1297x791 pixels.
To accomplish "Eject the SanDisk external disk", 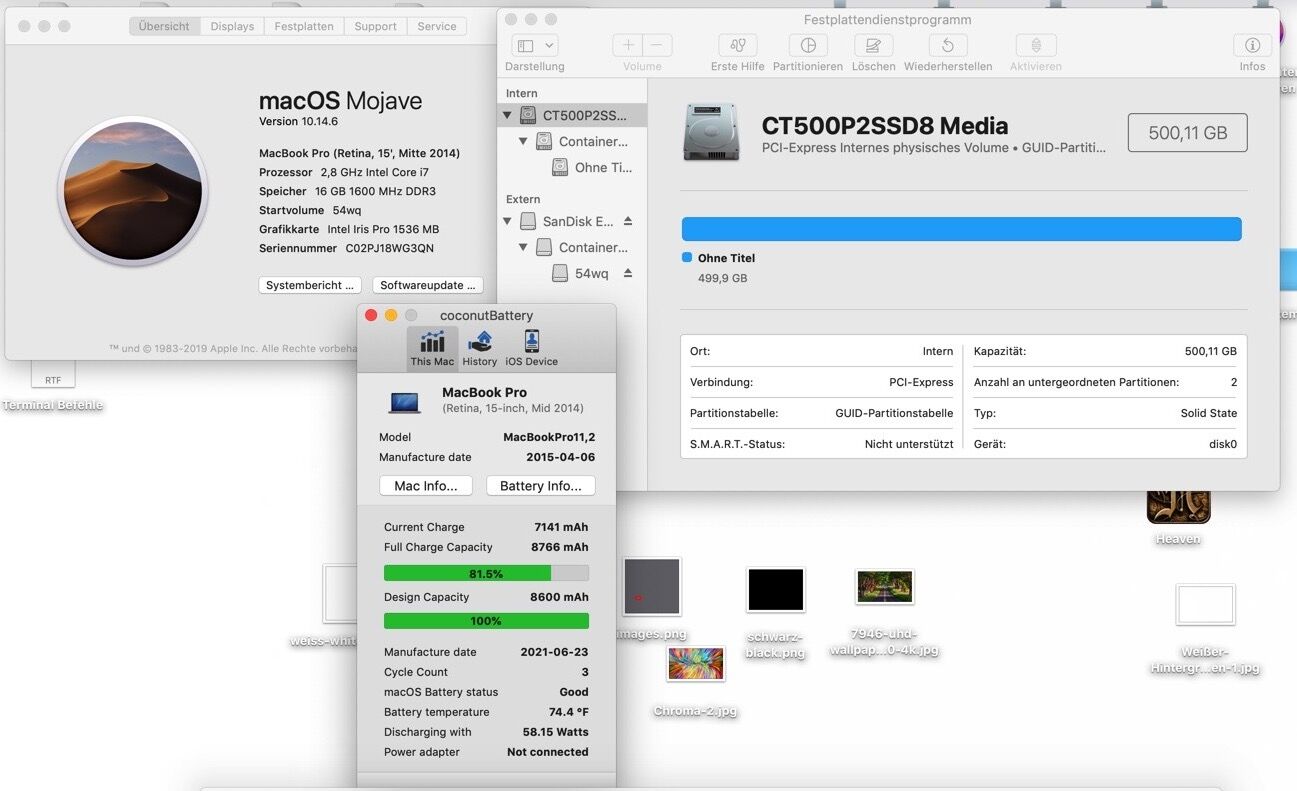I will (628, 221).
